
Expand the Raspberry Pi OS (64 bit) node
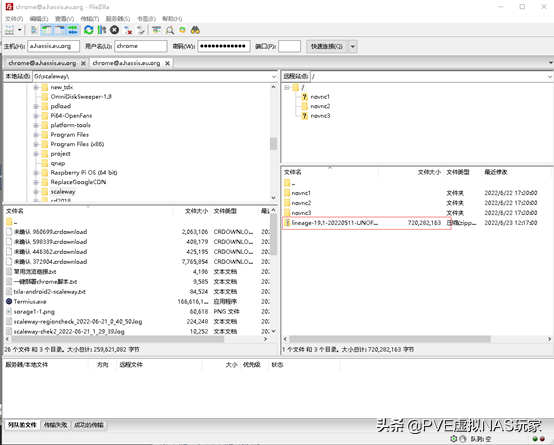tap(36, 173)
